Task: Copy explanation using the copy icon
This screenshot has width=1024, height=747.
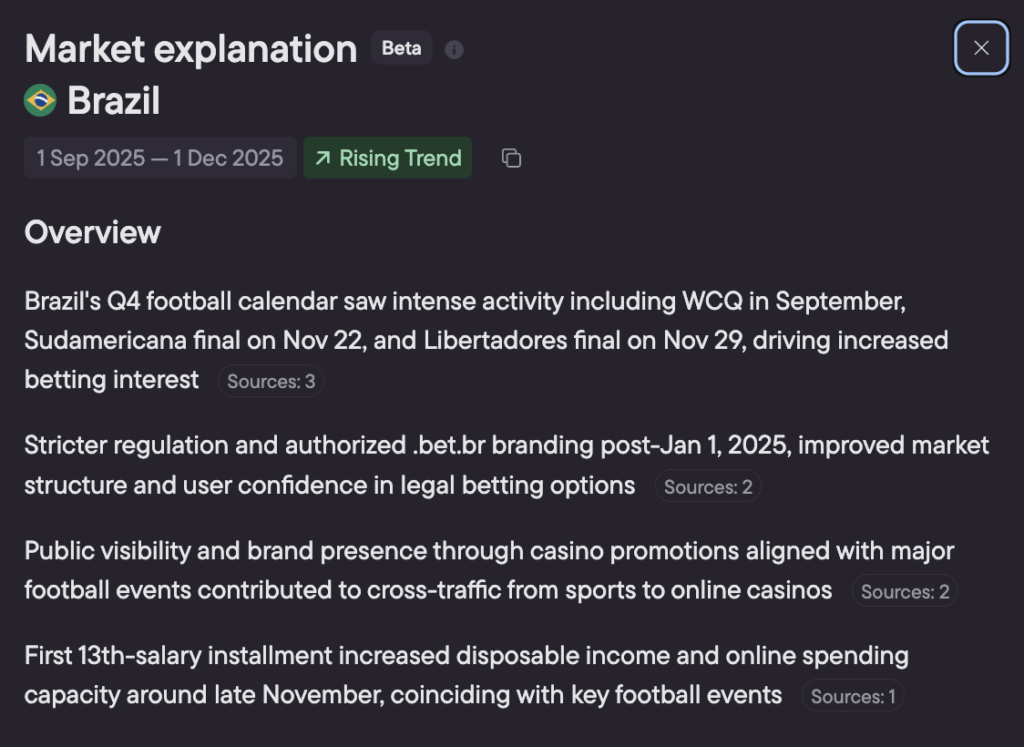Action: tap(511, 158)
